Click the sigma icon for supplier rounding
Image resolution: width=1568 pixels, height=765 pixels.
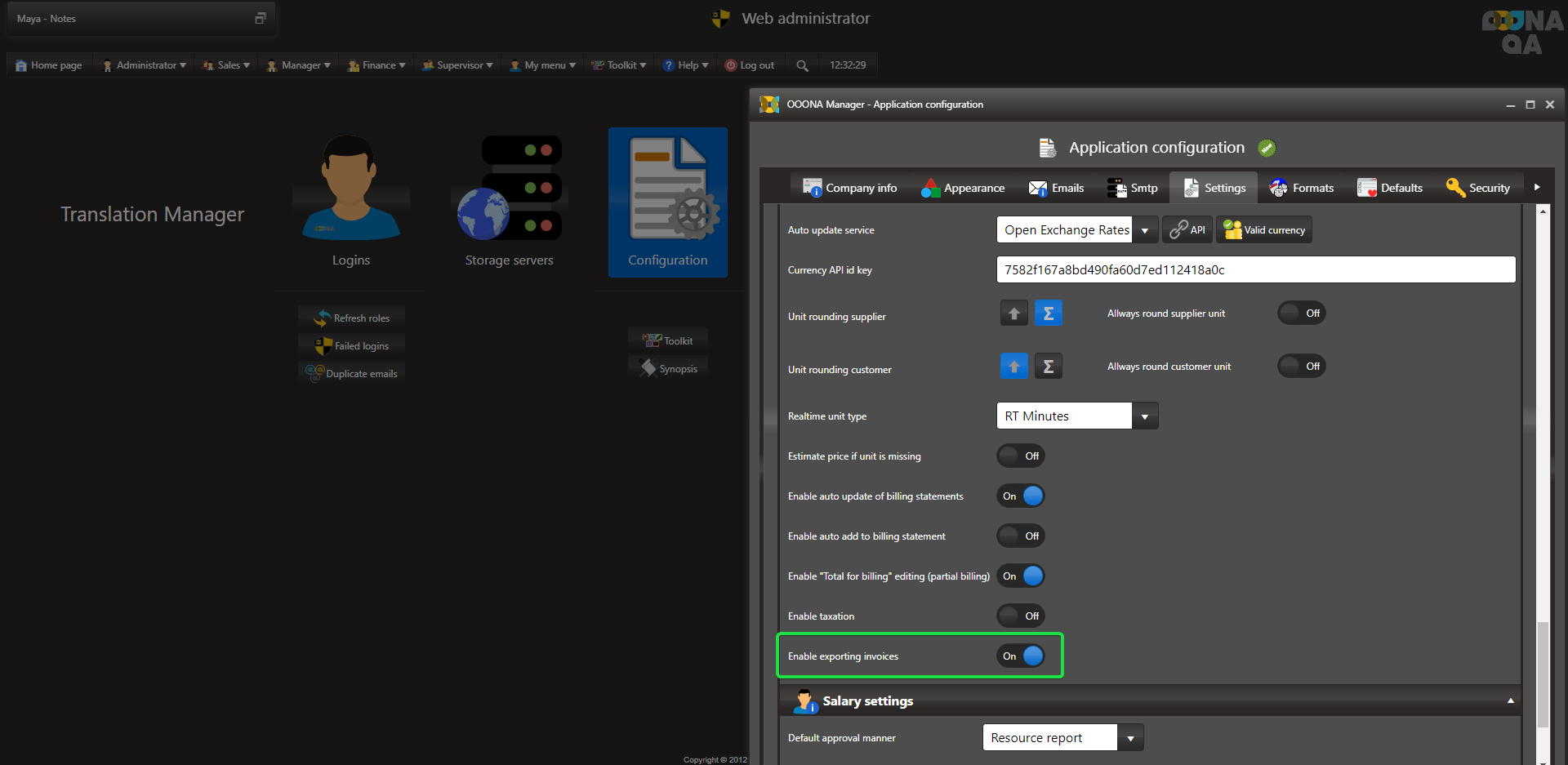tap(1048, 314)
